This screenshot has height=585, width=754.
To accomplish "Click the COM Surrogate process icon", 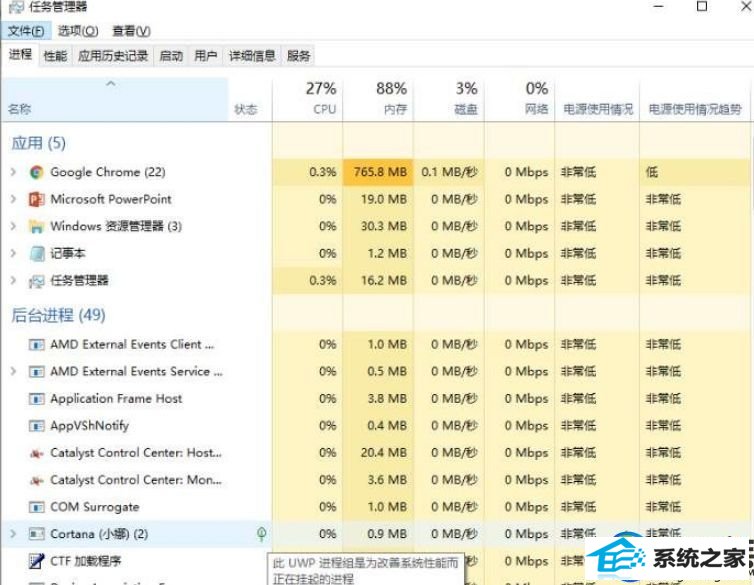I will tap(37, 507).
